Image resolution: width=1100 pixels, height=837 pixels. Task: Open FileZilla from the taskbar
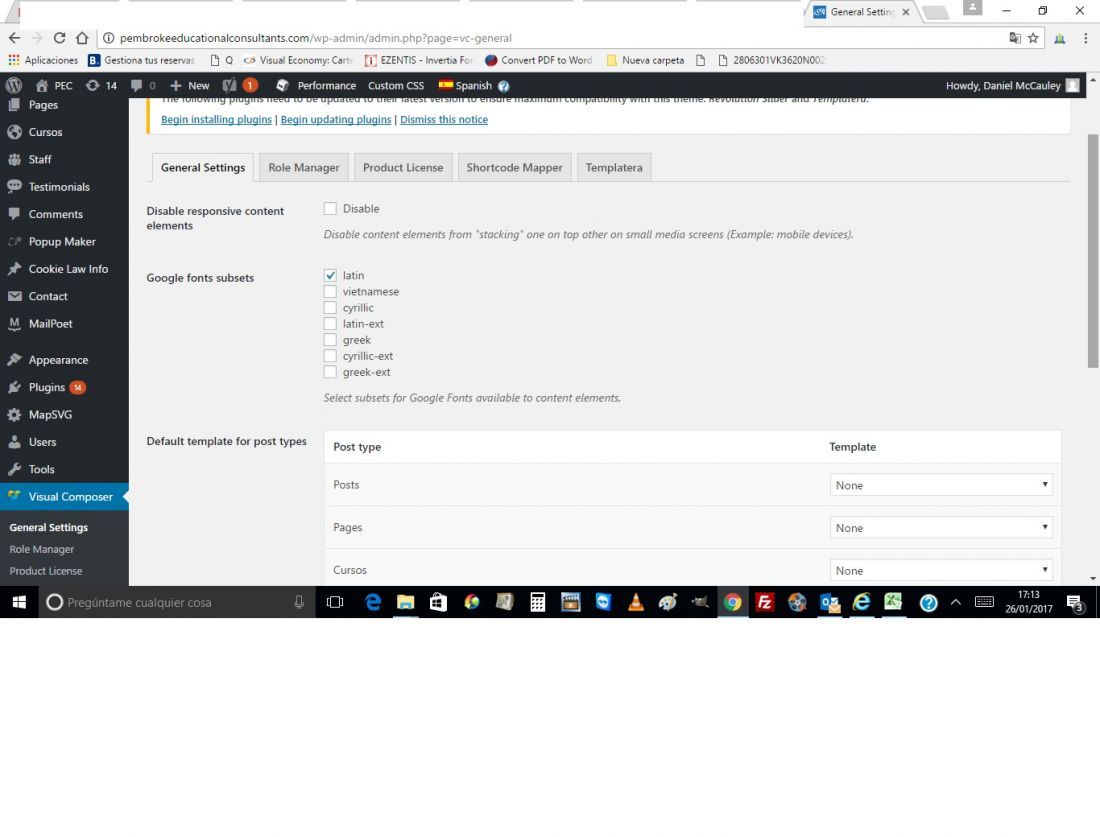(x=765, y=602)
